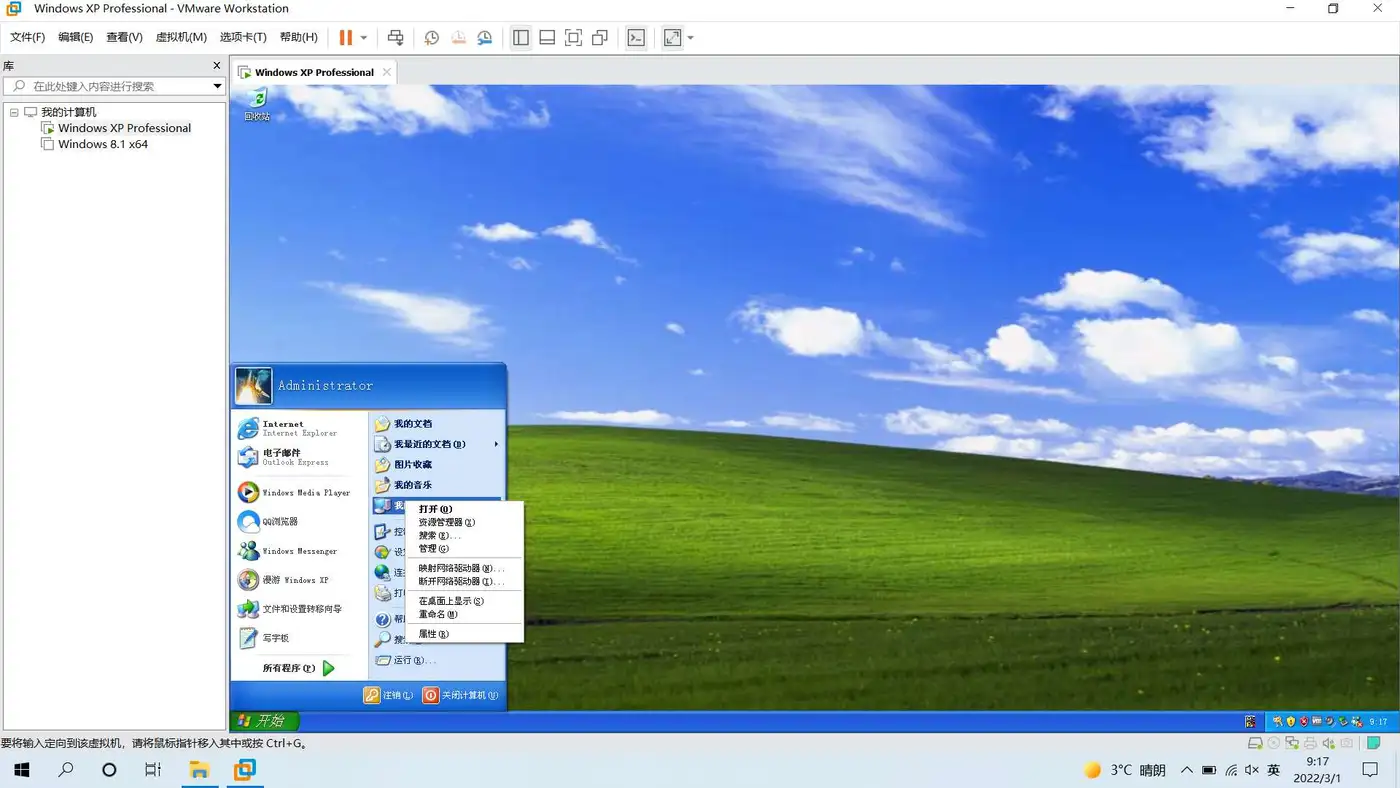
Task: Choose 打开(O) in context menu
Action: [x=465, y=509]
